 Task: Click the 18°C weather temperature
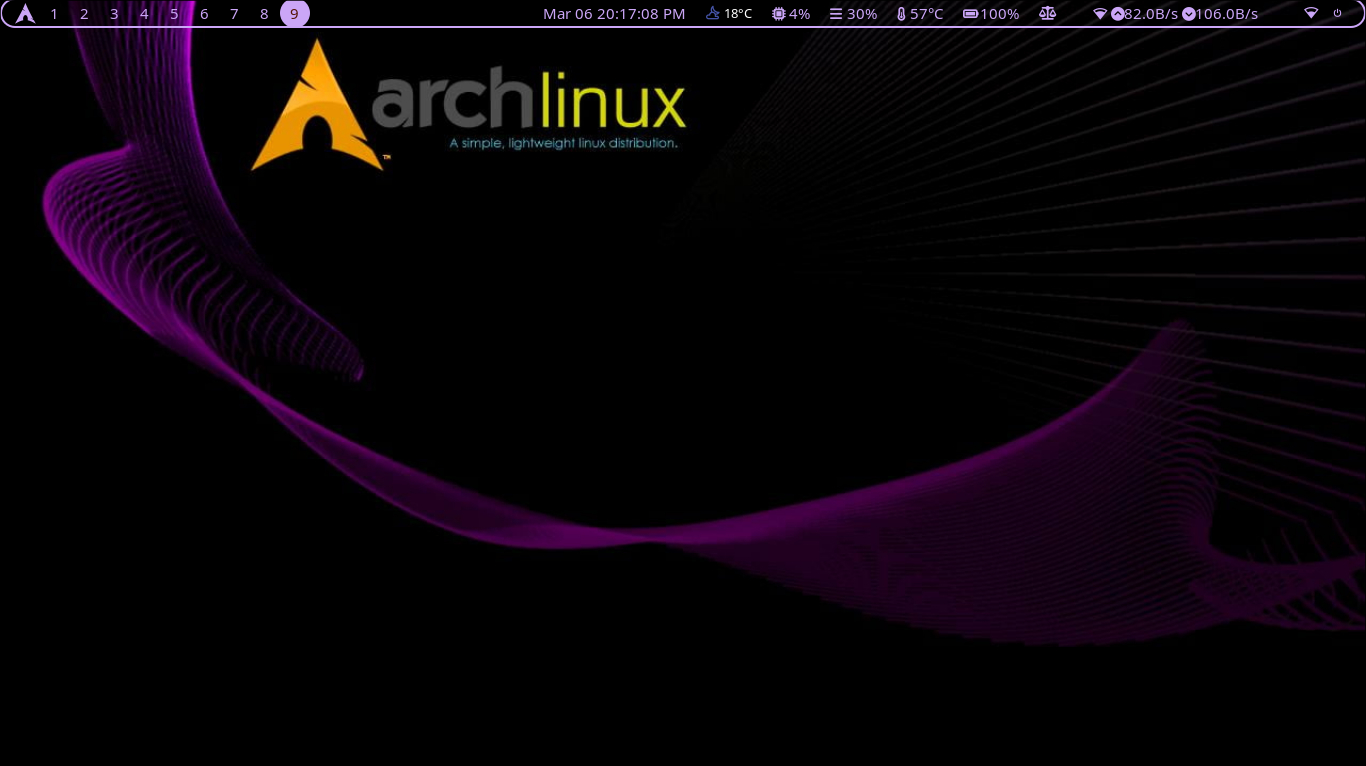click(x=738, y=14)
